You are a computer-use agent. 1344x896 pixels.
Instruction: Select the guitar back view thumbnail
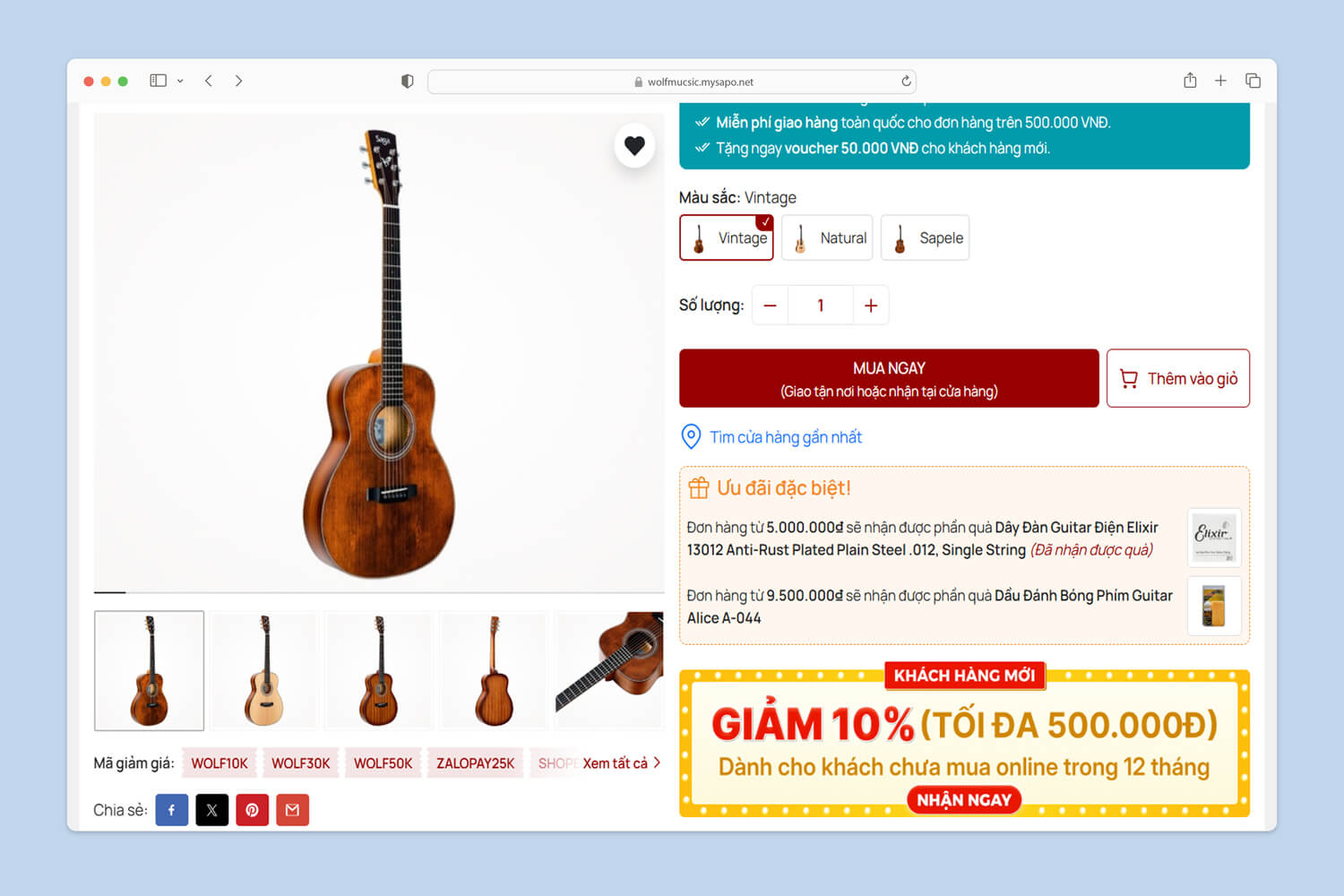(494, 670)
